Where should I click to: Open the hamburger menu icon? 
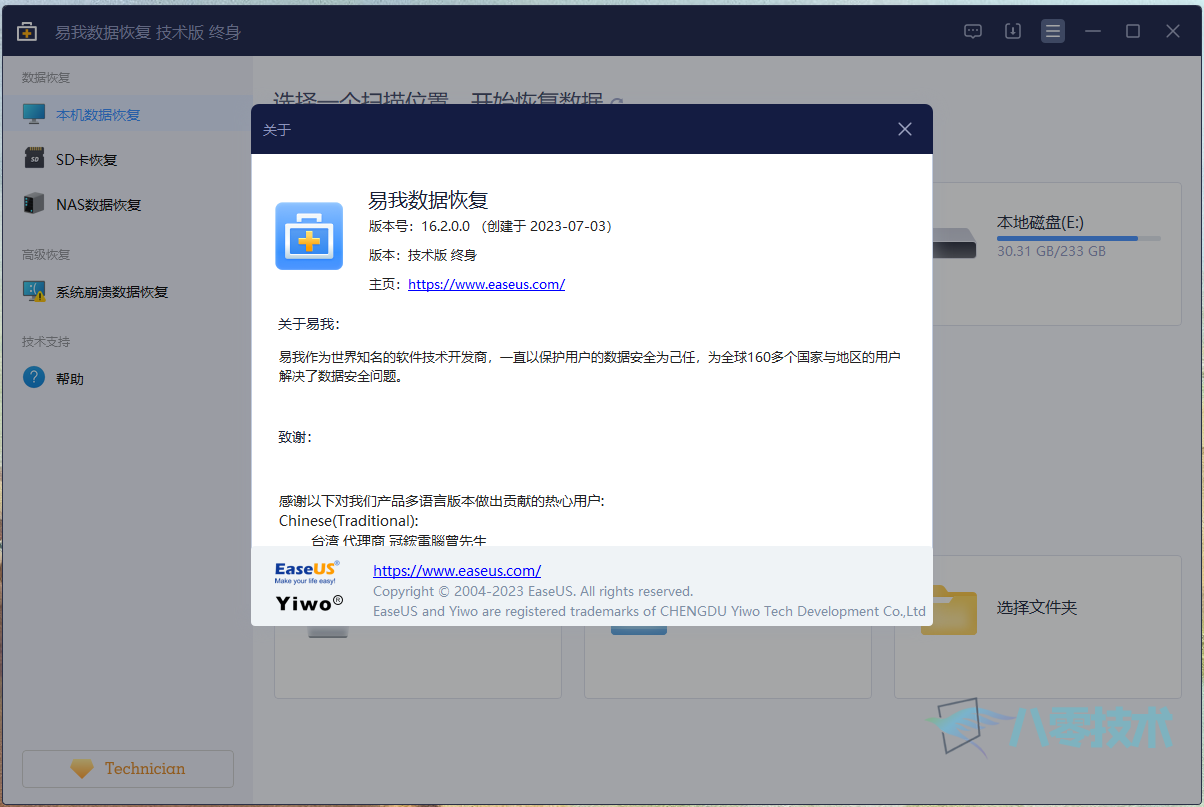click(1053, 31)
